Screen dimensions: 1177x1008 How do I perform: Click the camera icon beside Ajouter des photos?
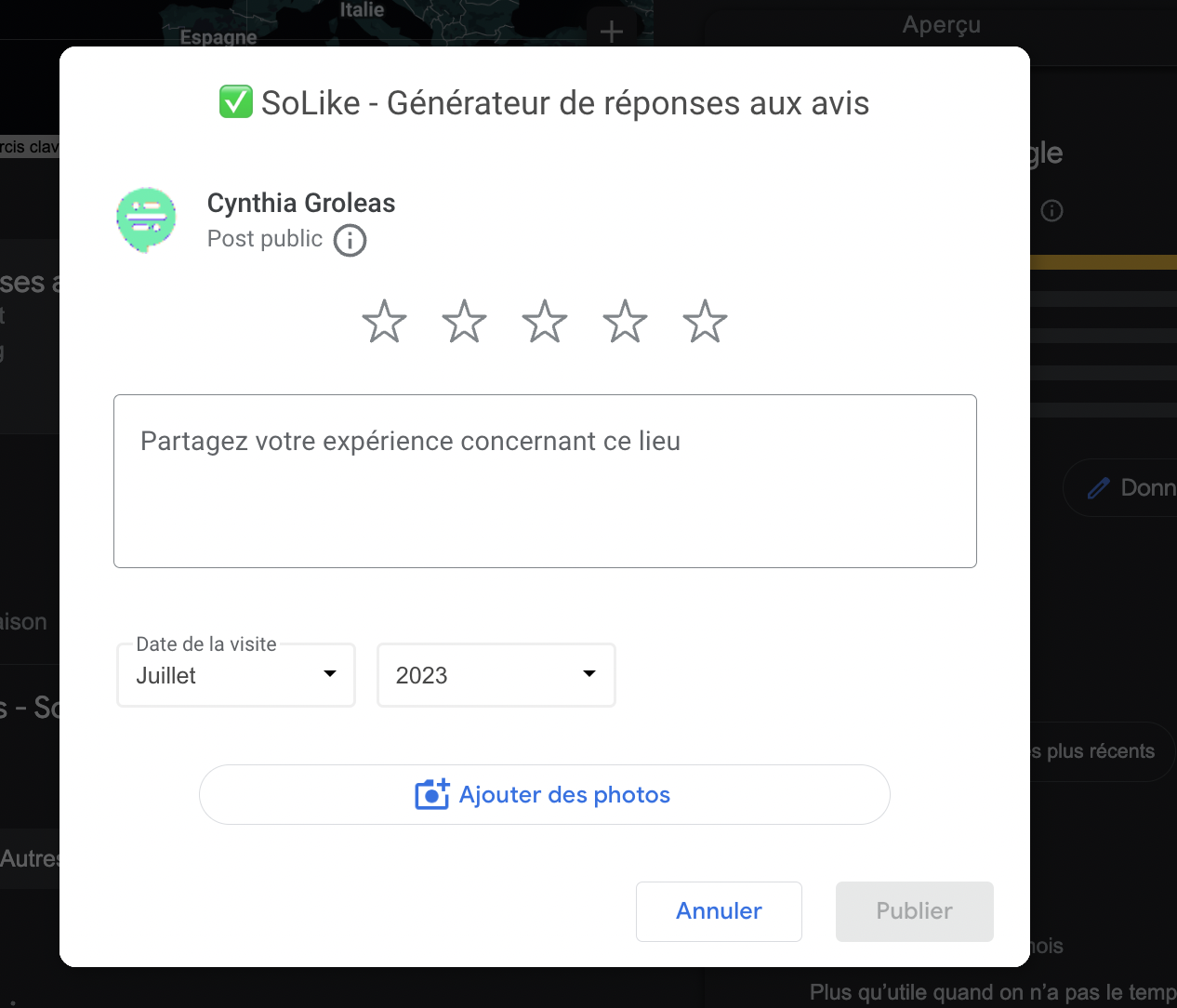tap(432, 794)
